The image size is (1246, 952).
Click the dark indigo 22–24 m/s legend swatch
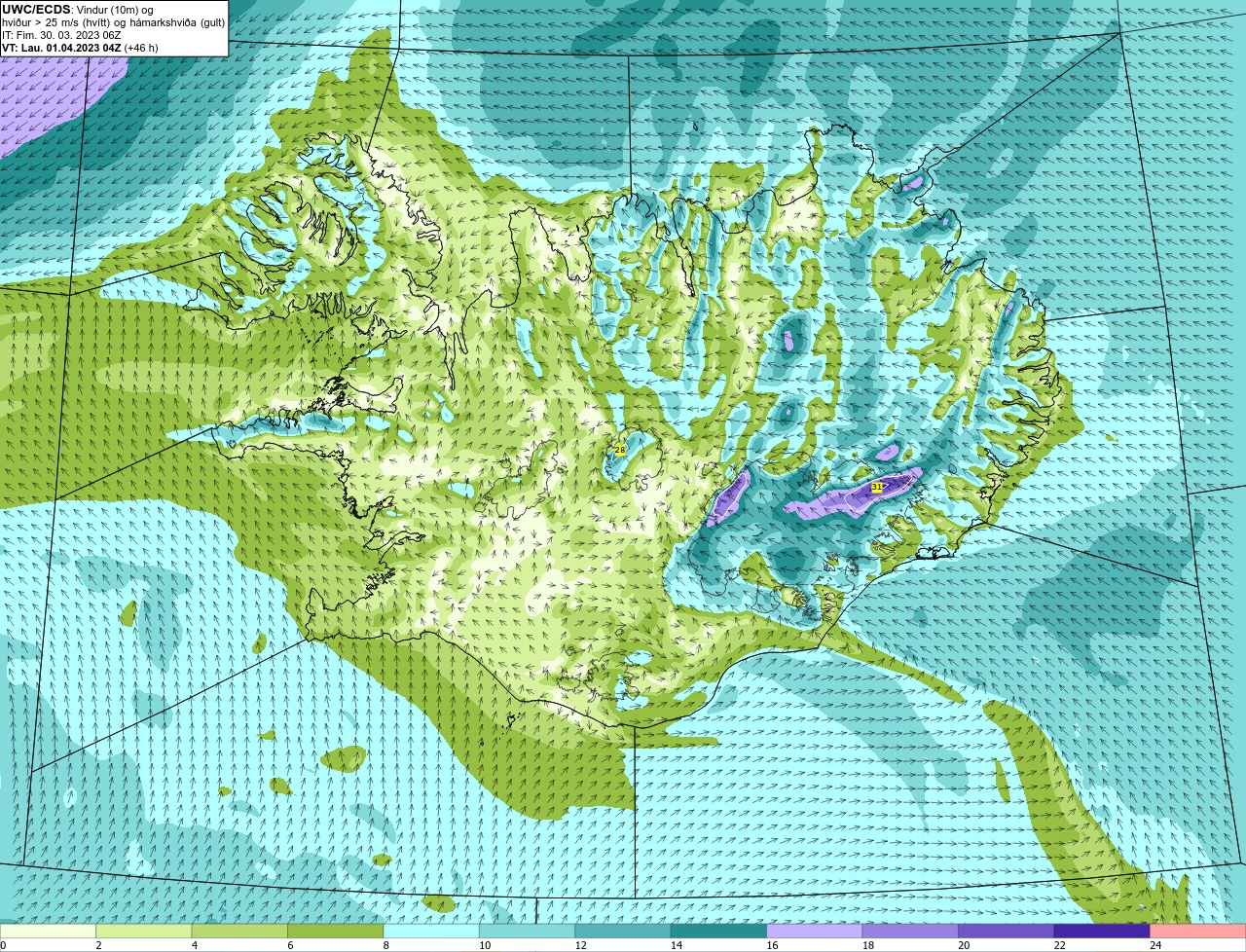tap(1102, 931)
